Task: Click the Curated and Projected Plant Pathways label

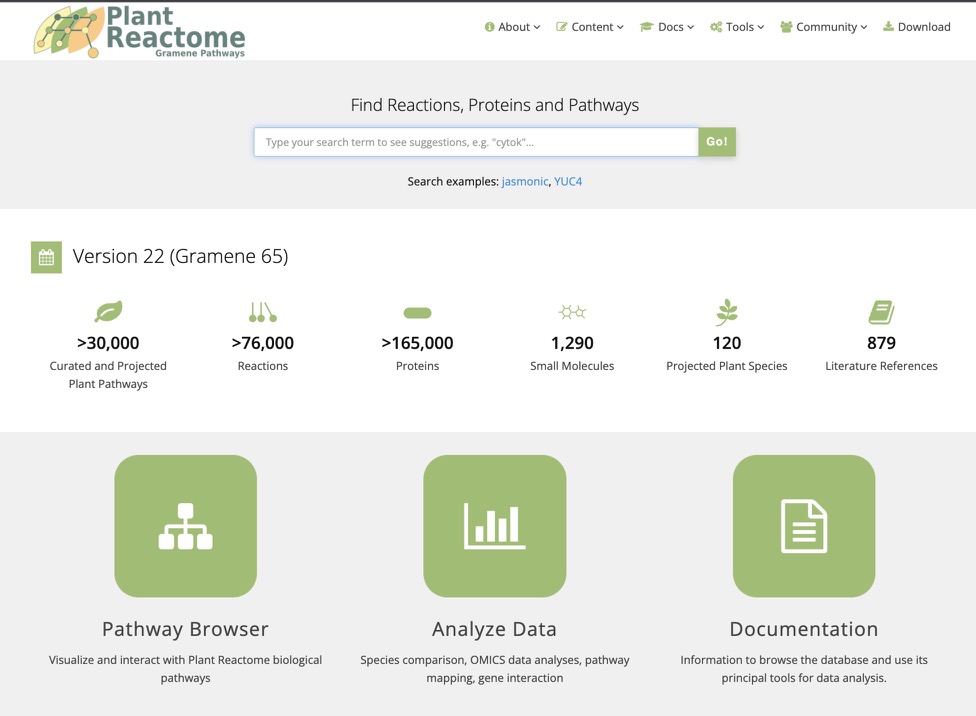Action: coord(108,375)
